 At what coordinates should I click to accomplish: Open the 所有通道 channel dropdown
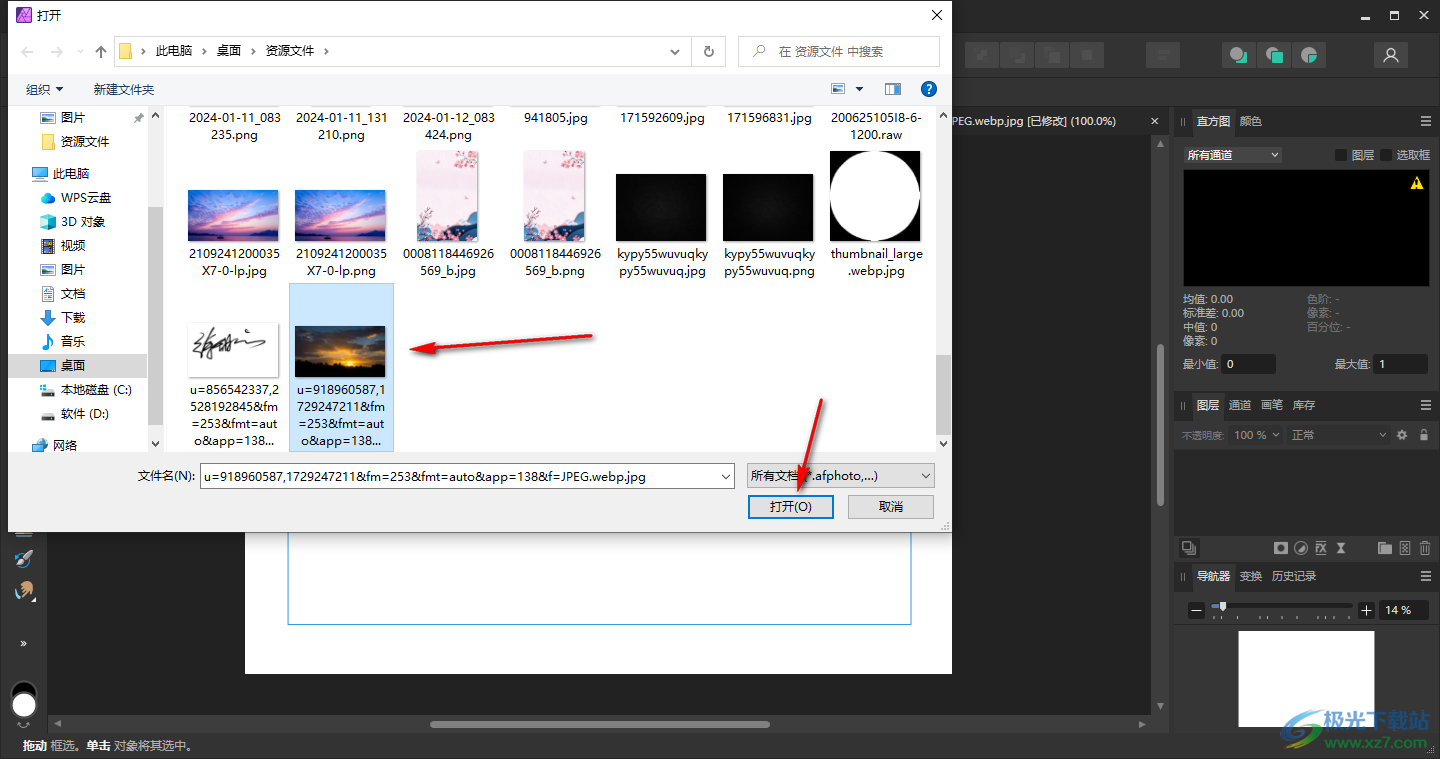pyautogui.click(x=1232, y=155)
